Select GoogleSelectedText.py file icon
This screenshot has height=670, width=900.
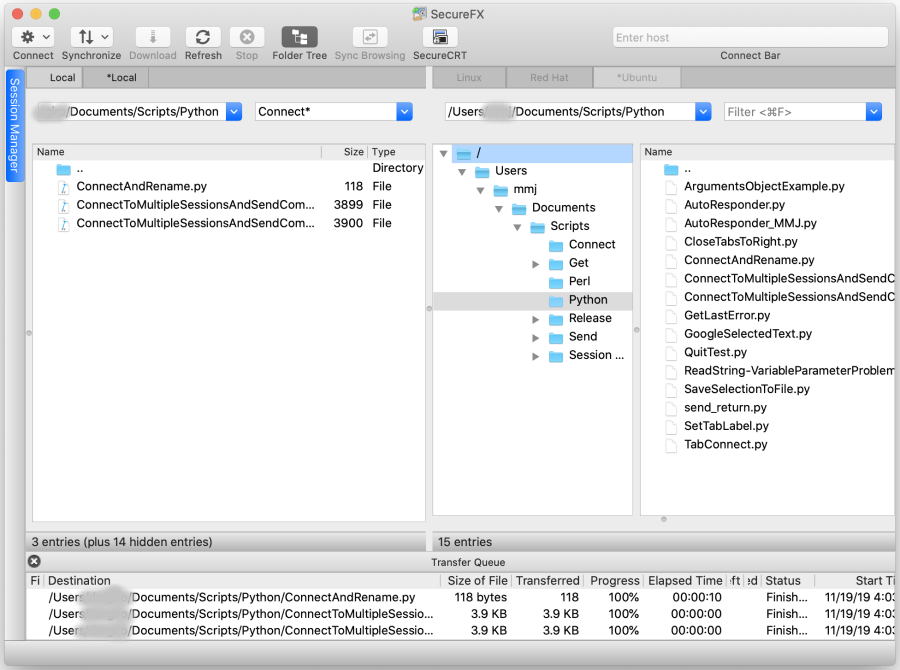(x=670, y=334)
